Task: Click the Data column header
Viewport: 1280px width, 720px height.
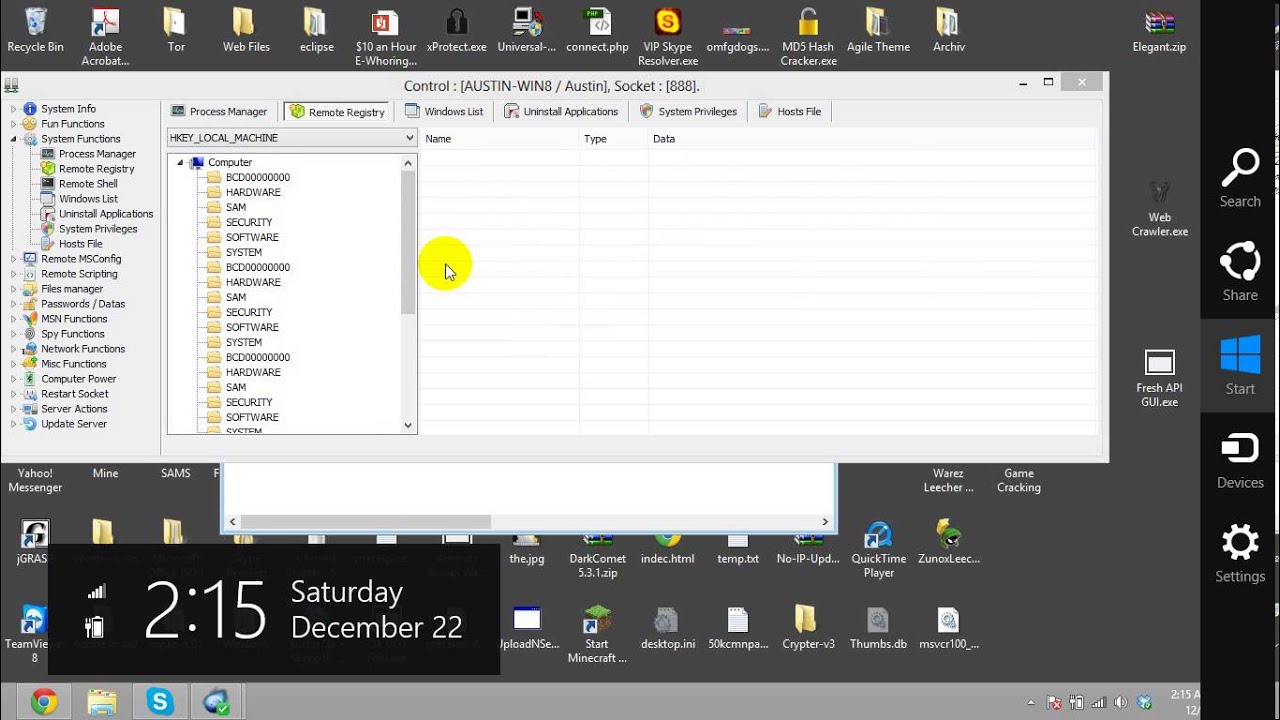Action: click(872, 139)
